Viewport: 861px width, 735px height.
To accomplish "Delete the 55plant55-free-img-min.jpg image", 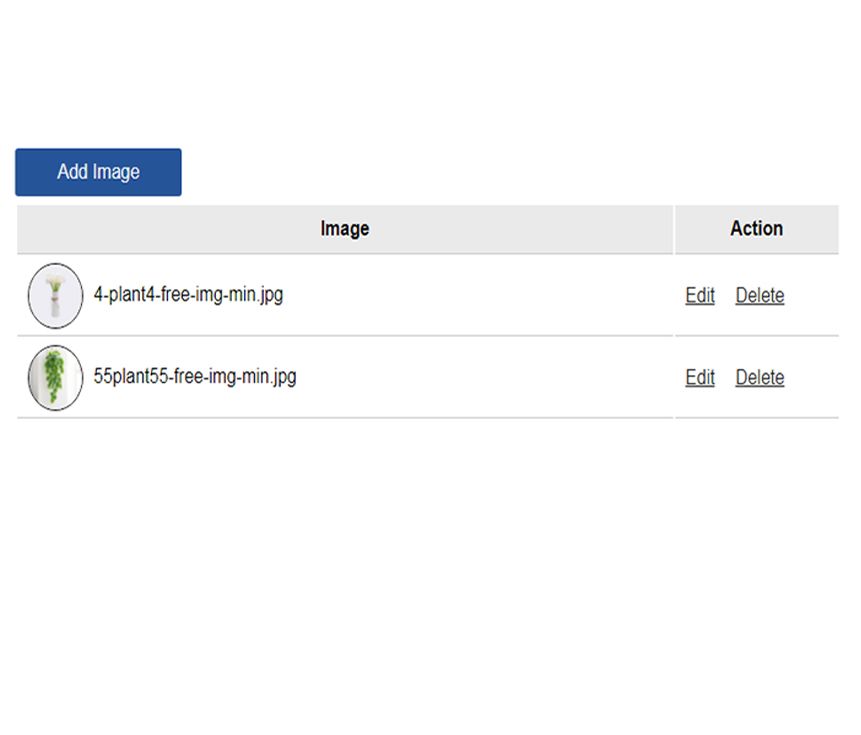I will [x=759, y=378].
